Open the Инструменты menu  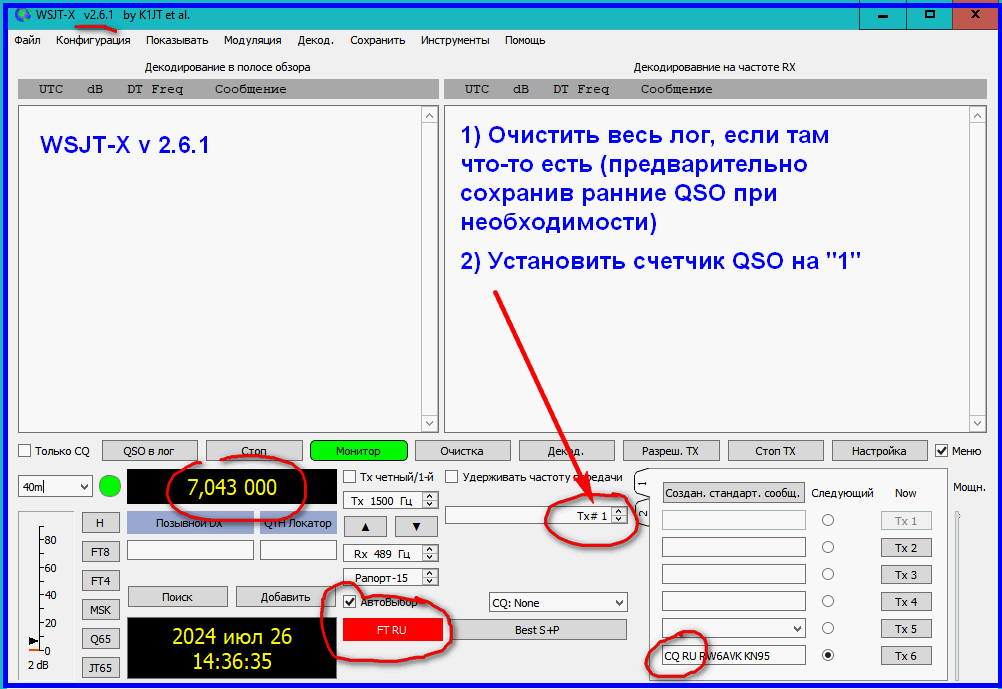[x=455, y=40]
